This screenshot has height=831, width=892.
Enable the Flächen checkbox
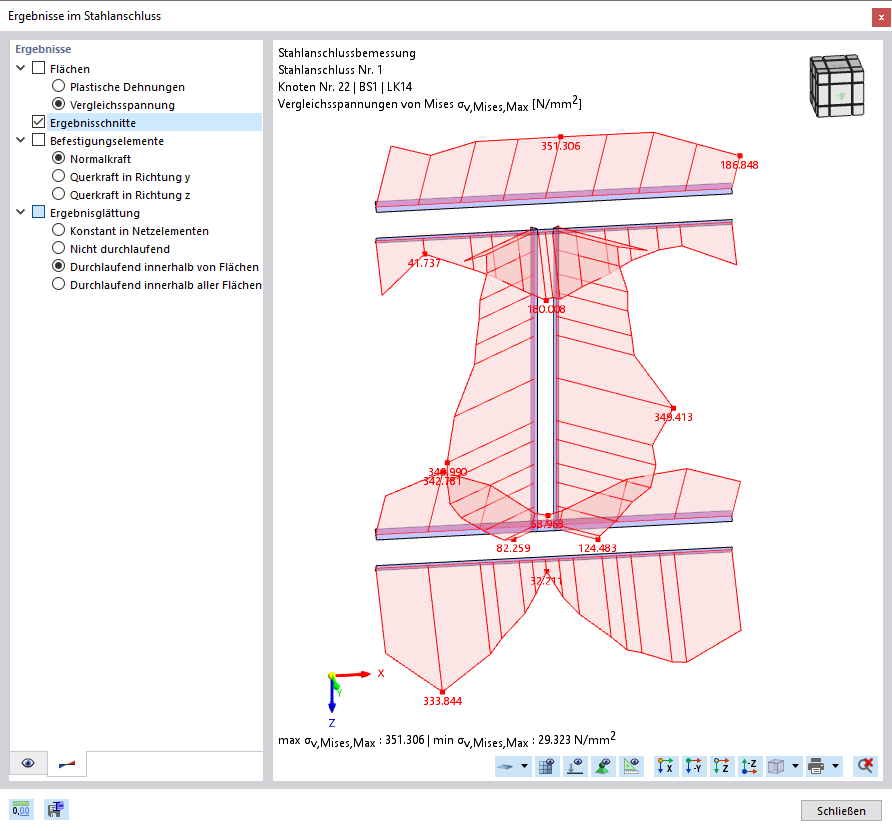(x=39, y=68)
